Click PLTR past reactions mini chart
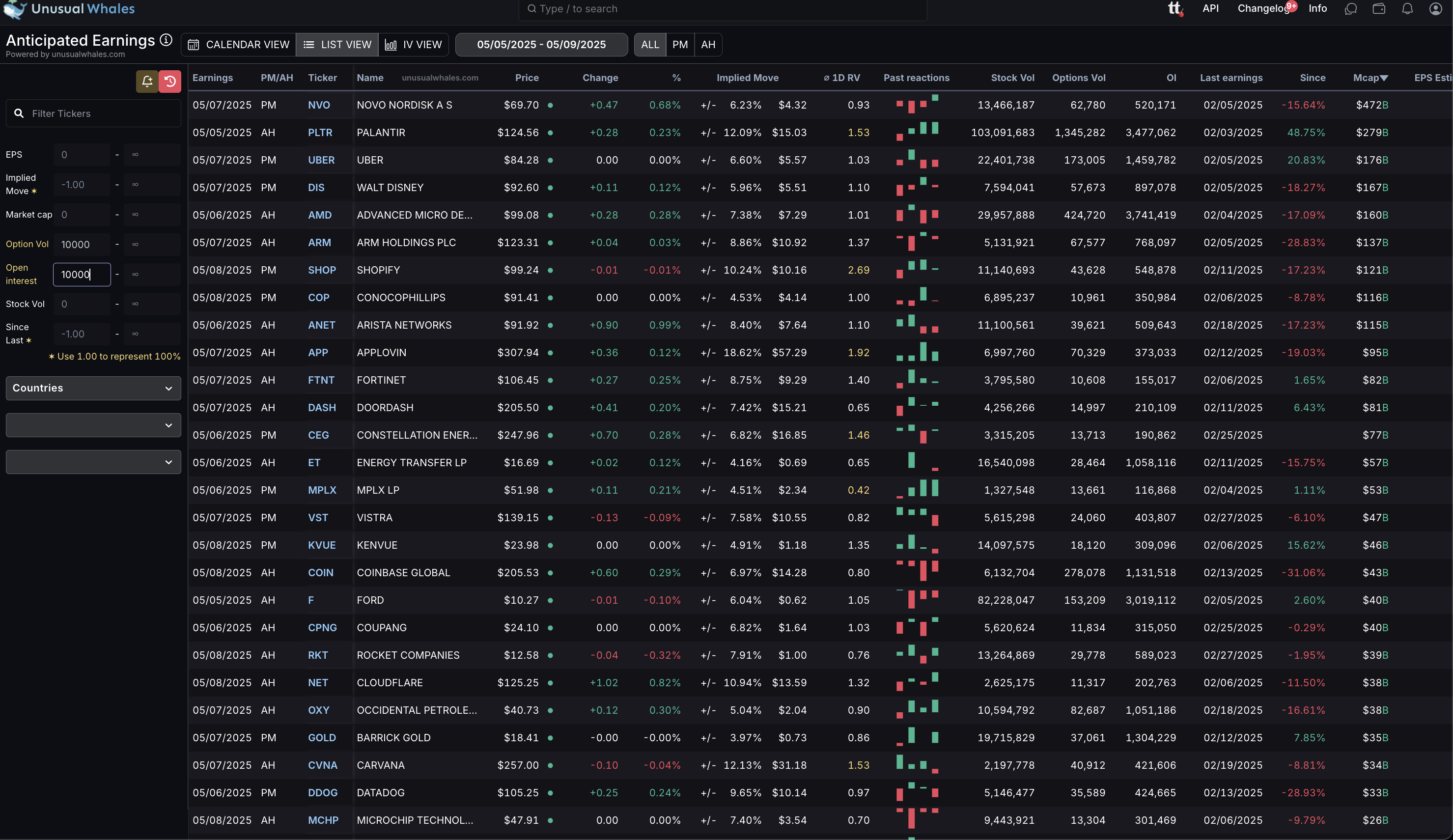 click(917, 132)
